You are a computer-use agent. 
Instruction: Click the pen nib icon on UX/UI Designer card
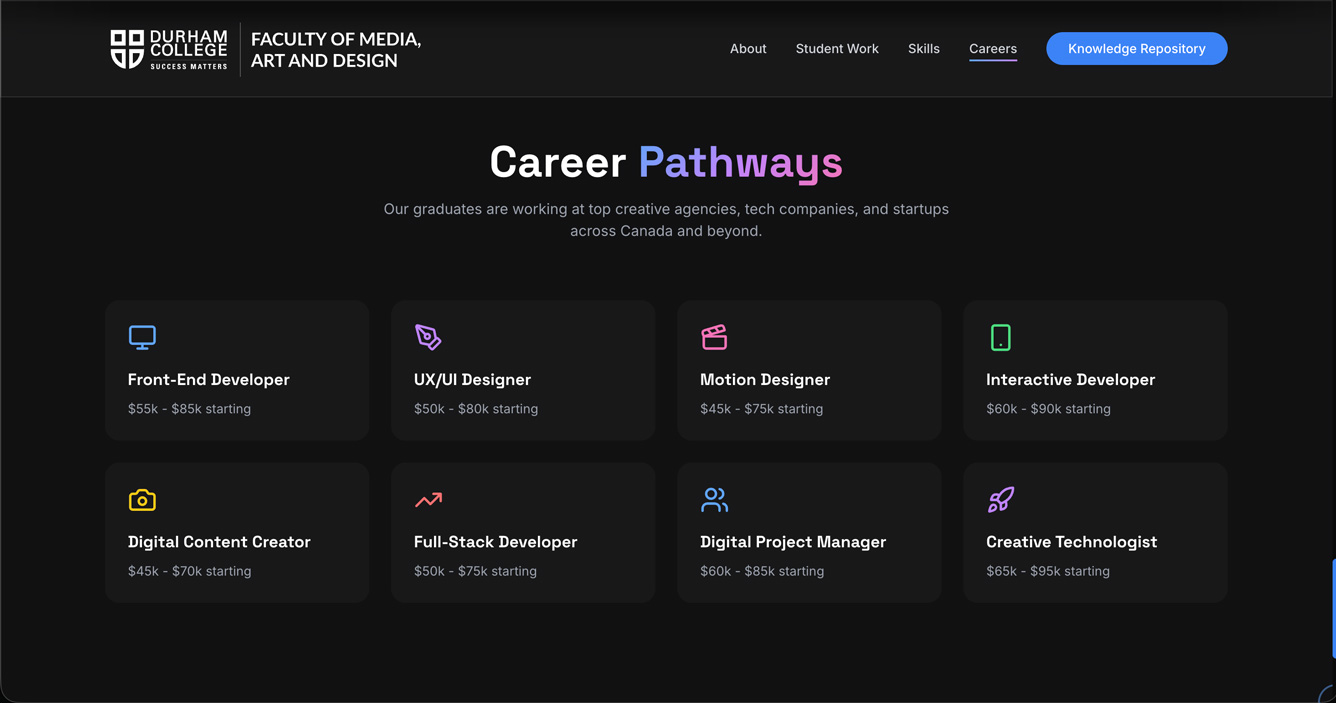428,337
